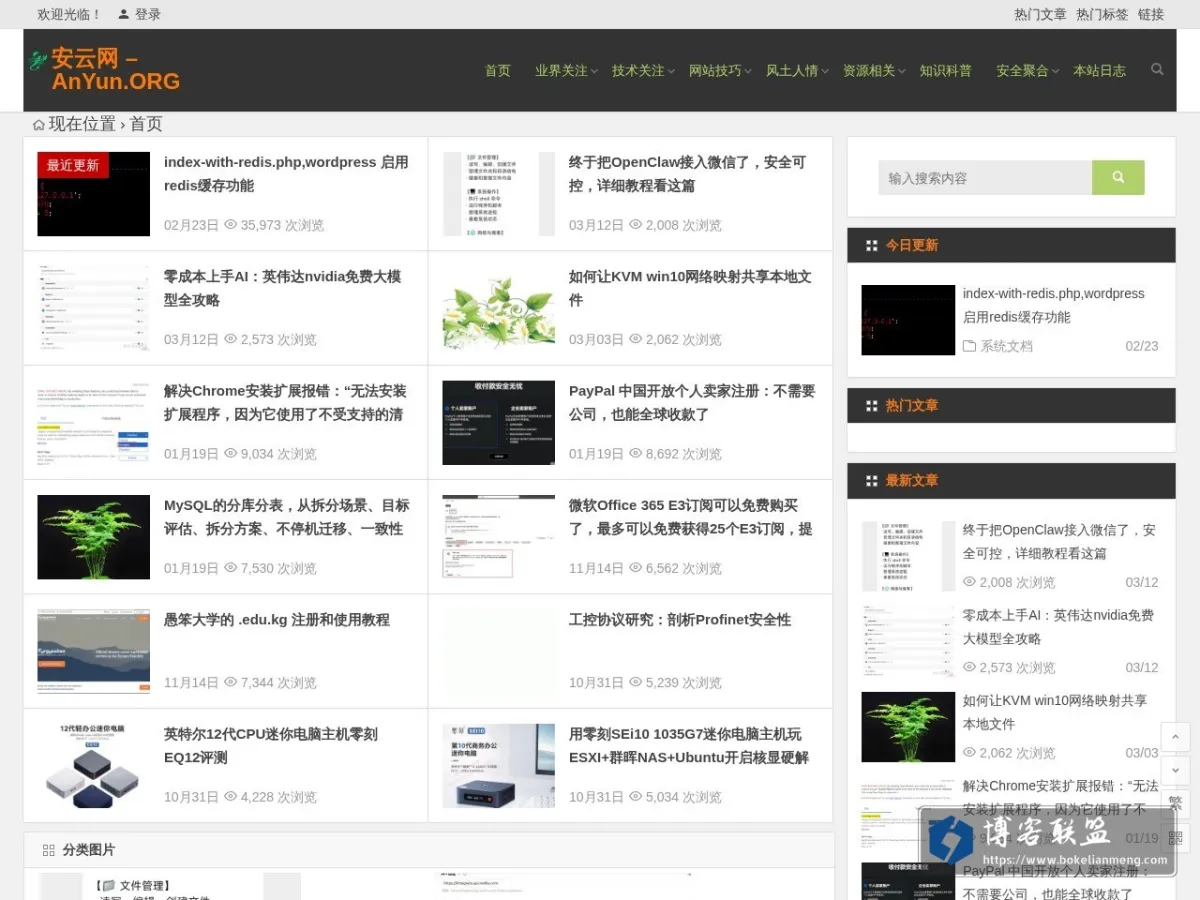Open 系统文档 category link in 今日更新

pos(1006,346)
